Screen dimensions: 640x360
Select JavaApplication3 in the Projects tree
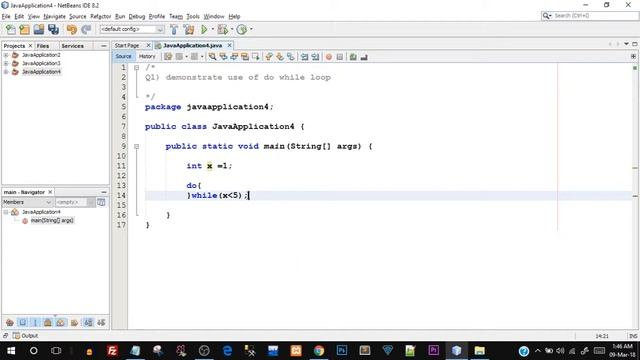(x=41, y=64)
